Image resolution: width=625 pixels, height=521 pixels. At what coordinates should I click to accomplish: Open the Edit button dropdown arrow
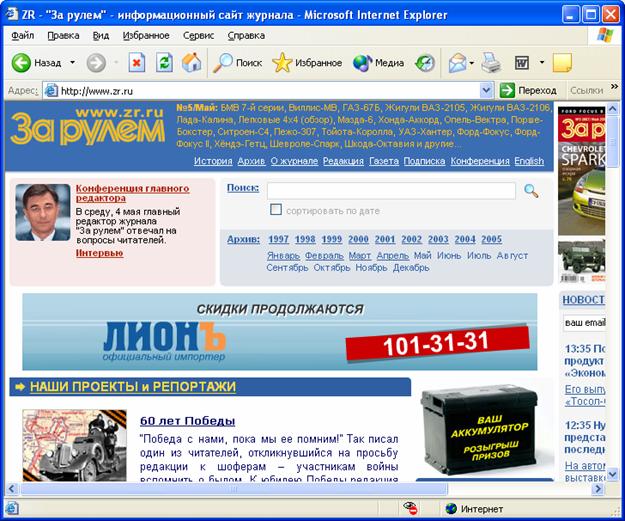pyautogui.click(x=542, y=63)
